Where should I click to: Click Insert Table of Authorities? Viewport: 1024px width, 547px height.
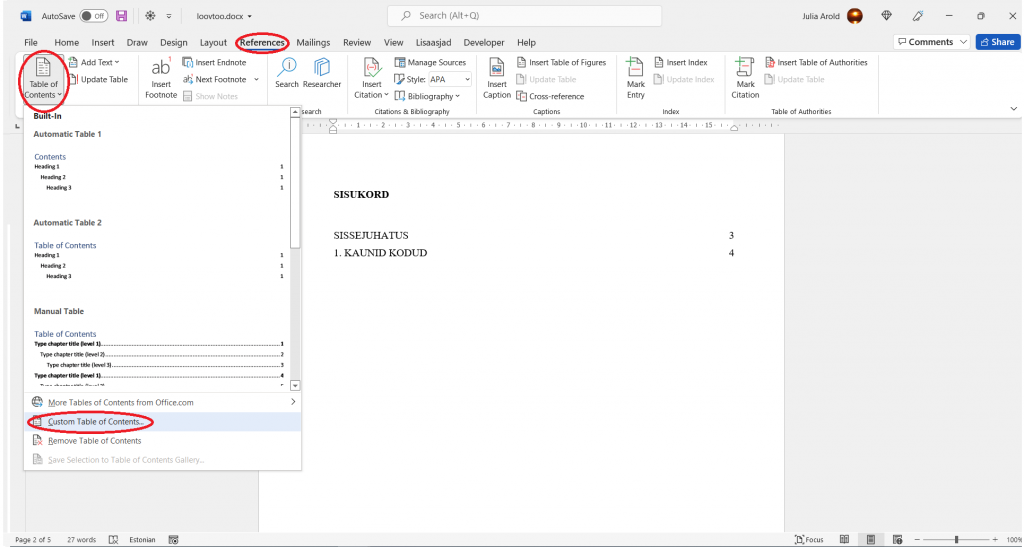816,62
